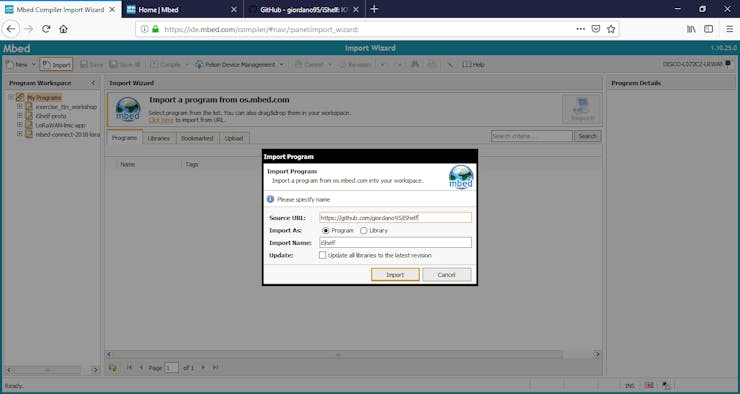The image size is (740, 394).
Task: Select the Program radio button
Action: [x=326, y=231]
